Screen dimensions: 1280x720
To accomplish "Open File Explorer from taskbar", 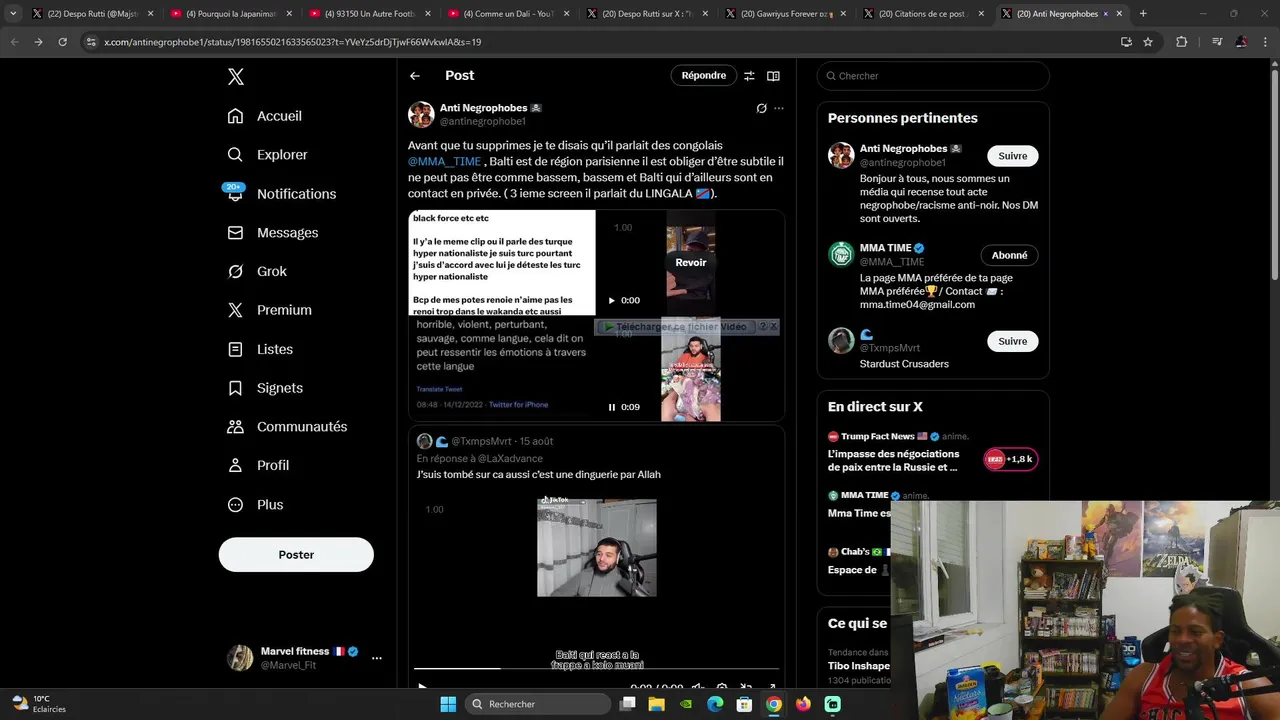I will (x=656, y=704).
